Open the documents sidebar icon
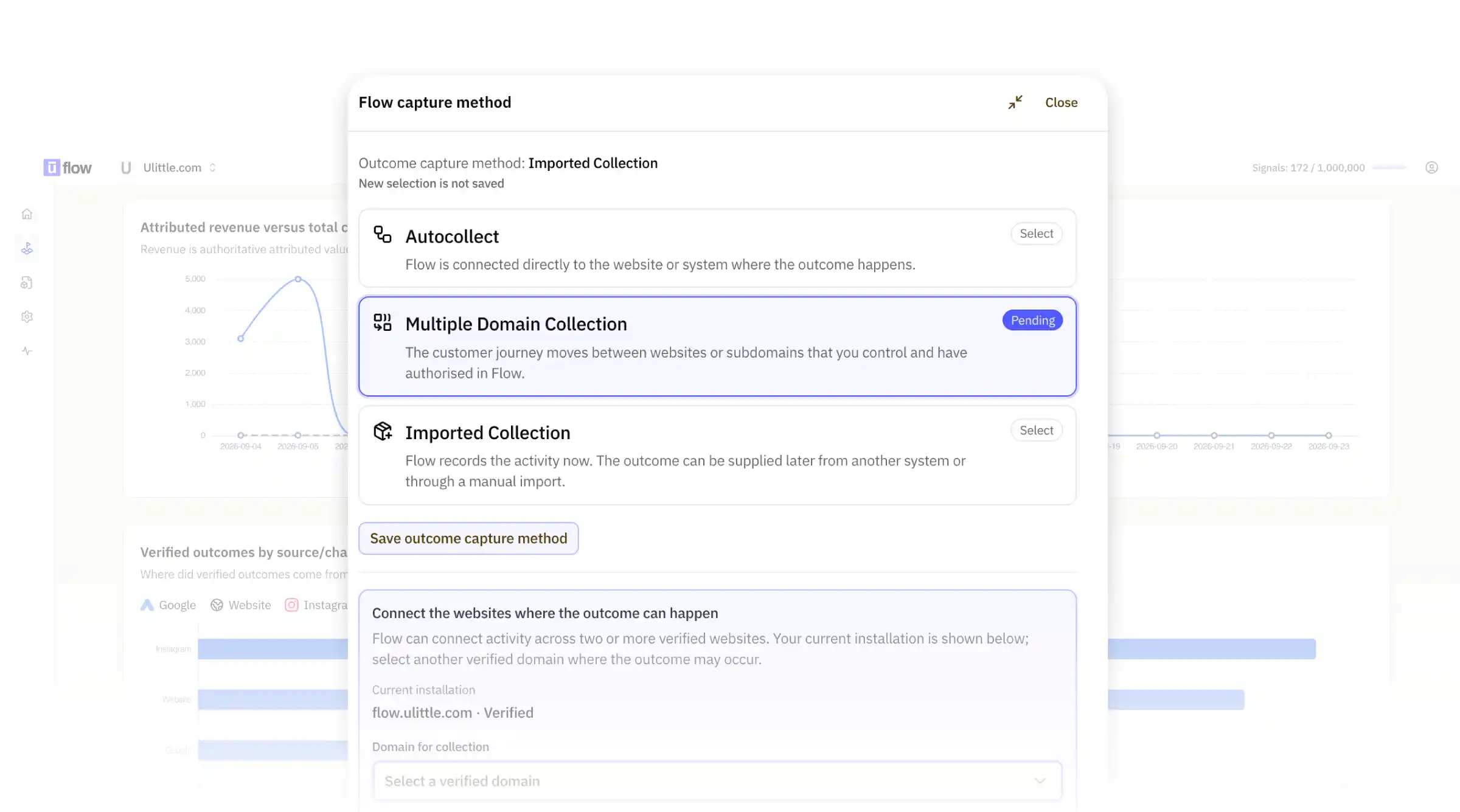The width and height of the screenshot is (1460, 812). (27, 282)
